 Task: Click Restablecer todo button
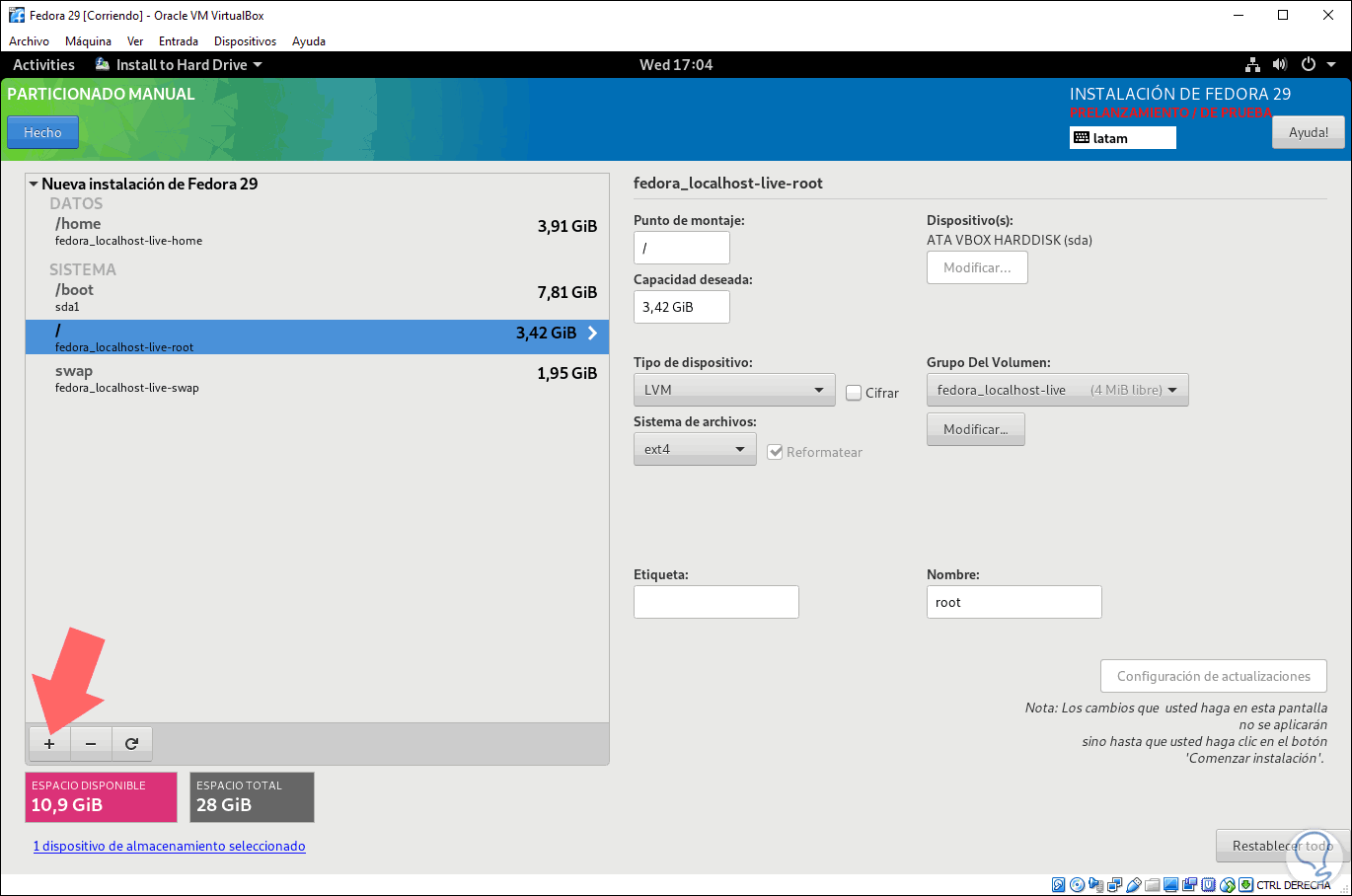tap(1282, 846)
